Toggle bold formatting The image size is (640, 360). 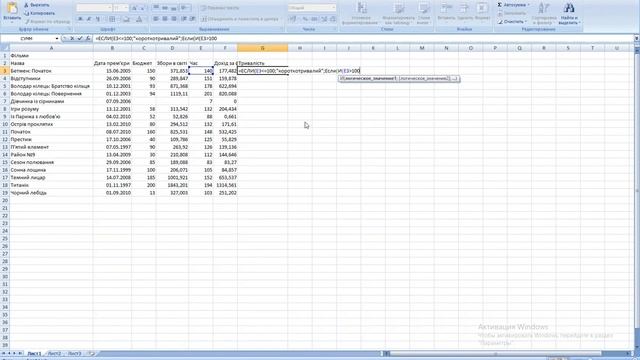[80, 19]
